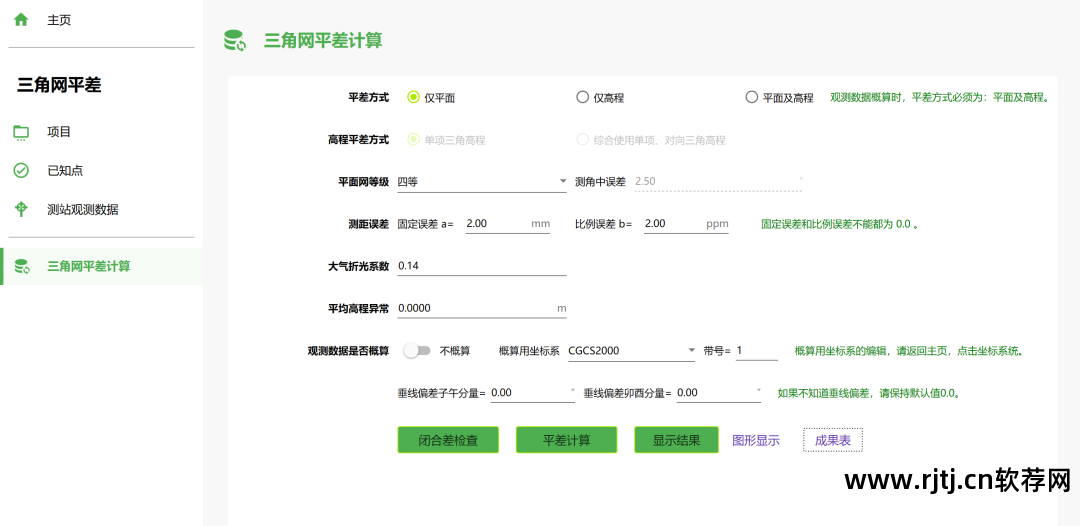1080x526 pixels.
Task: Open the 概算用坐标系 CGCS2000 dropdown
Action: pos(632,350)
